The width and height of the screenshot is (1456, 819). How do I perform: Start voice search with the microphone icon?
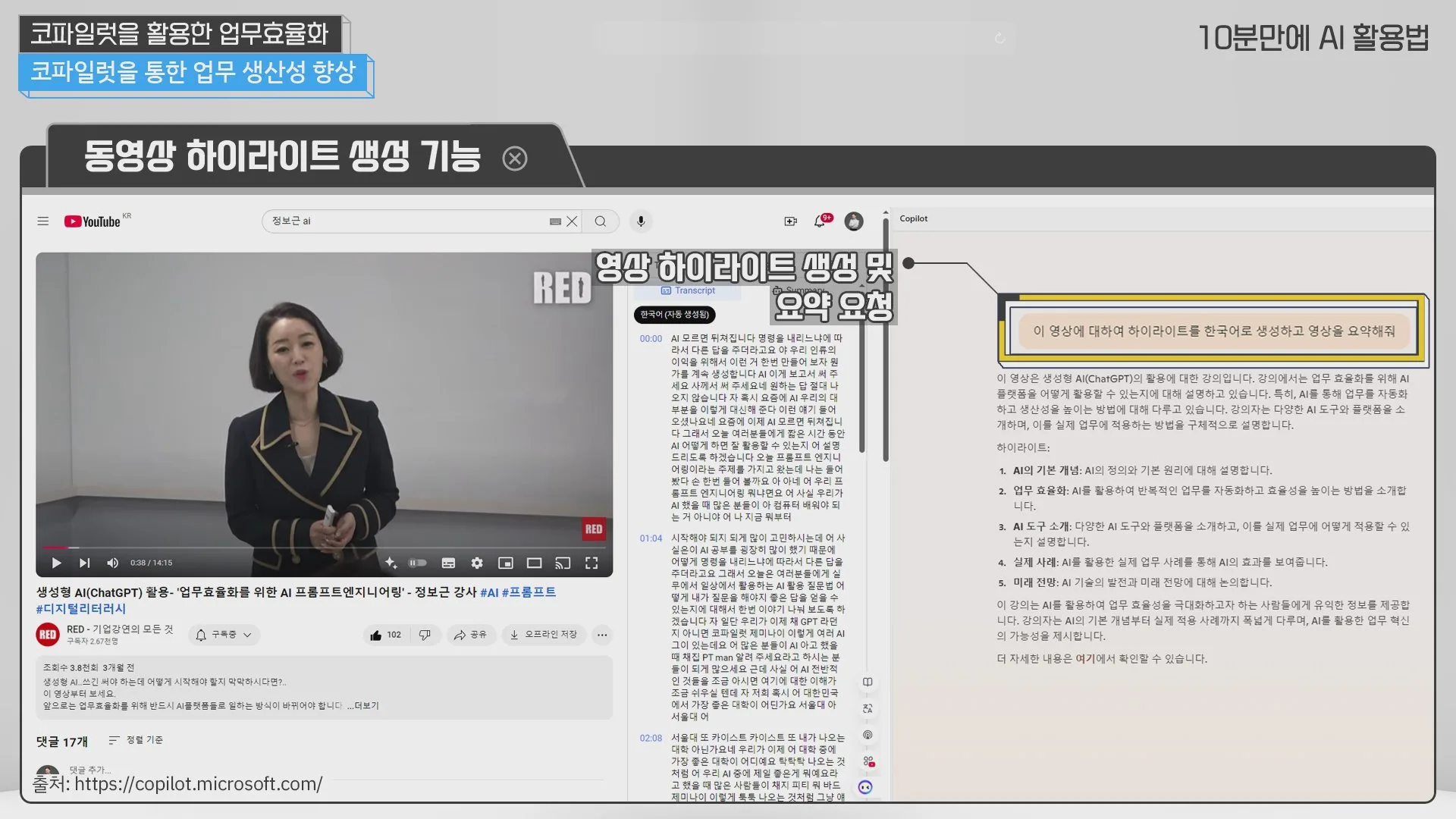[641, 221]
